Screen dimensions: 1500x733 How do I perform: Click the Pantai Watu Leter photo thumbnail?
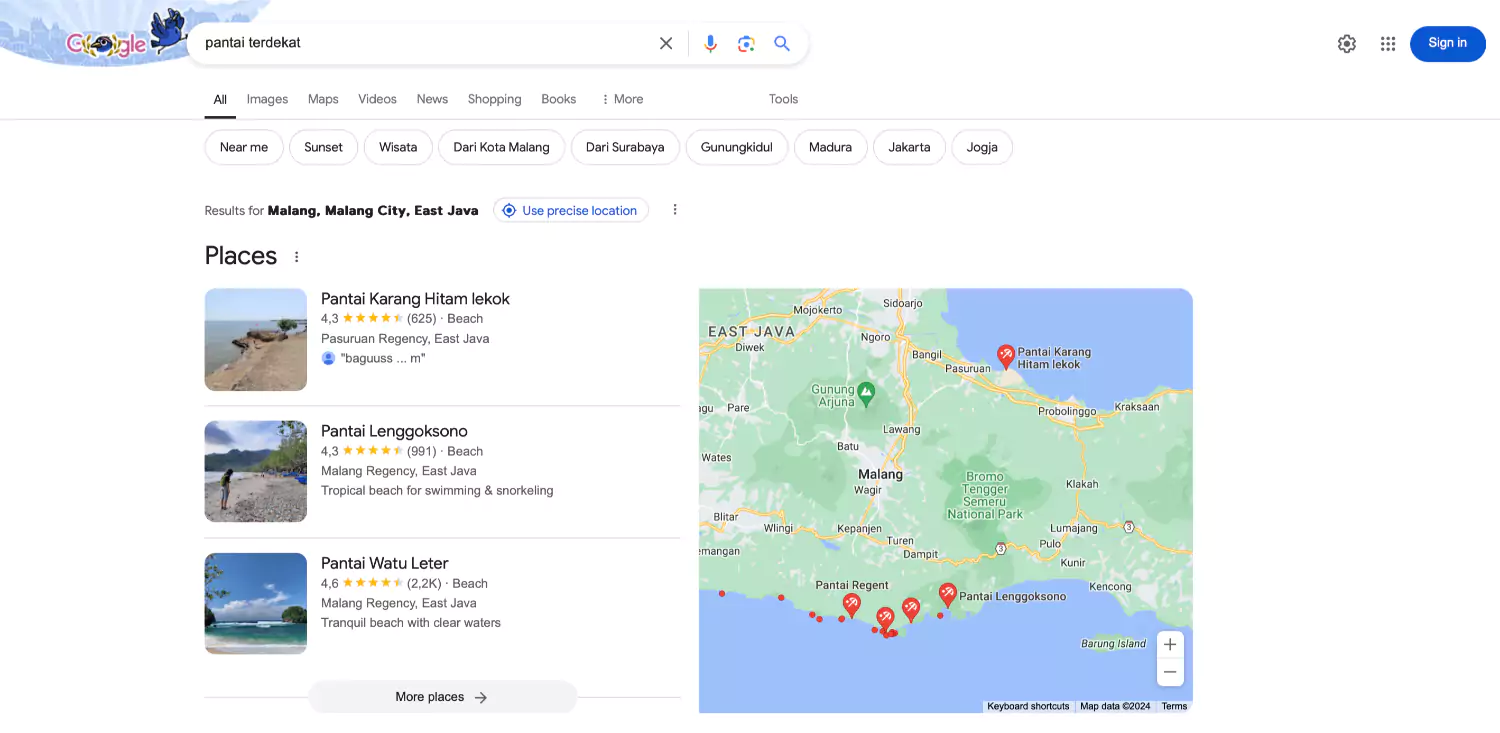256,604
